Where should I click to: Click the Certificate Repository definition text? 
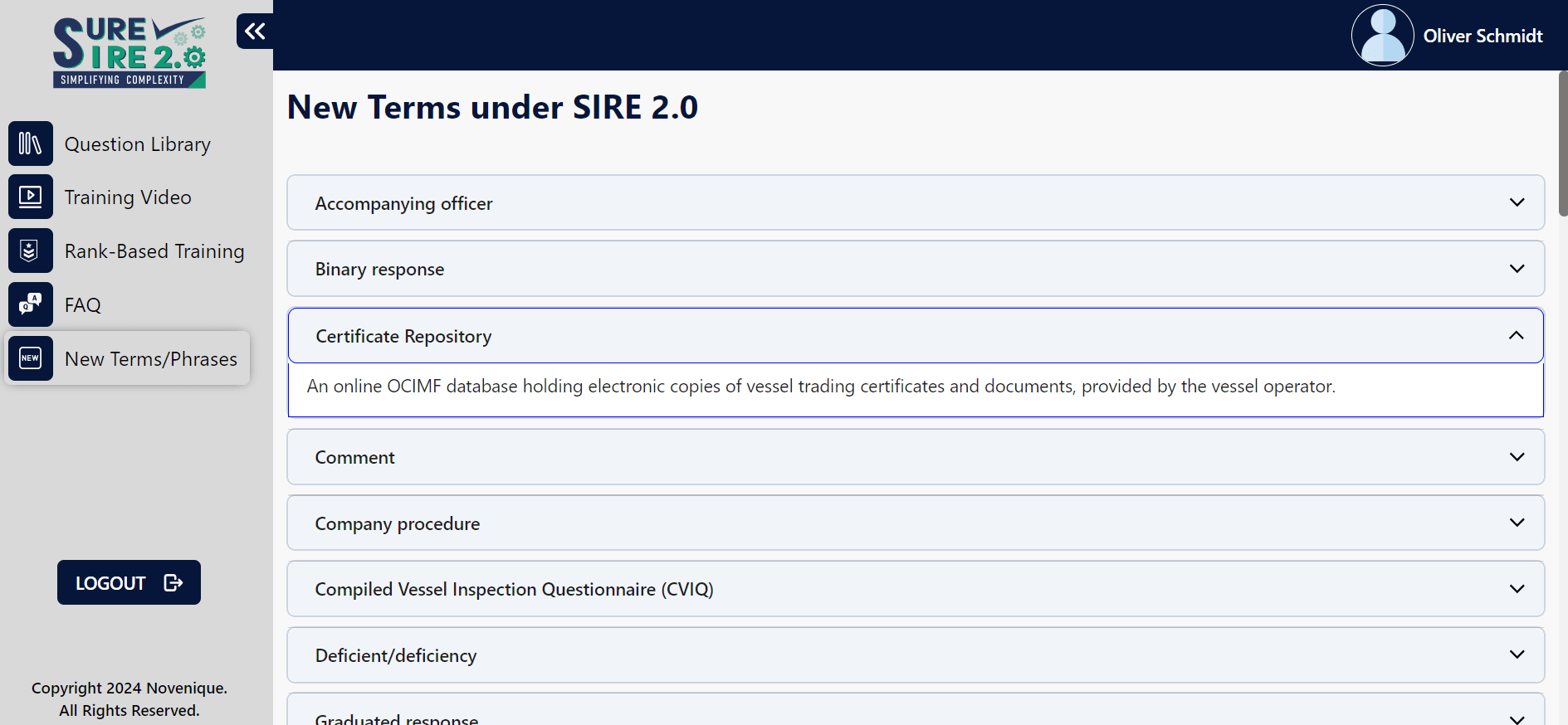821,387
